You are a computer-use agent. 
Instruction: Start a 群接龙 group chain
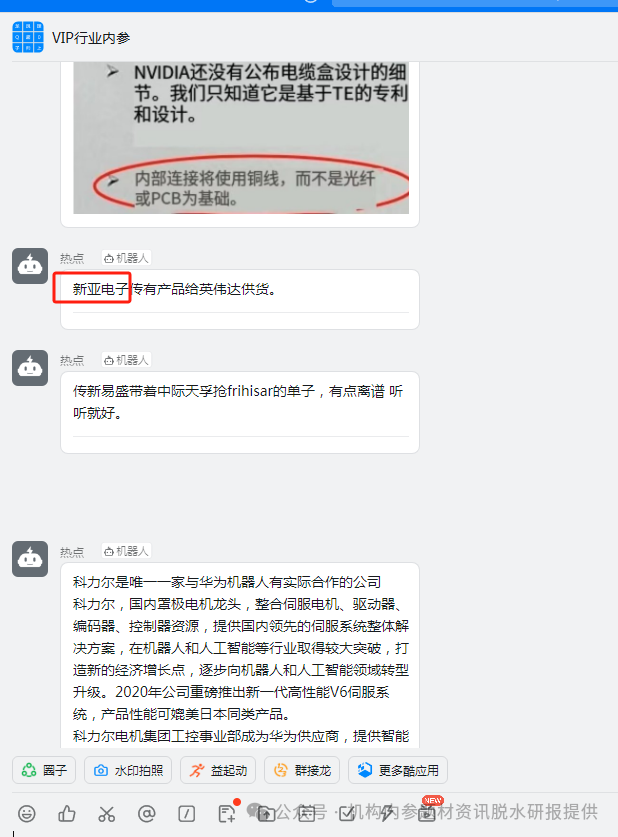pos(302,770)
